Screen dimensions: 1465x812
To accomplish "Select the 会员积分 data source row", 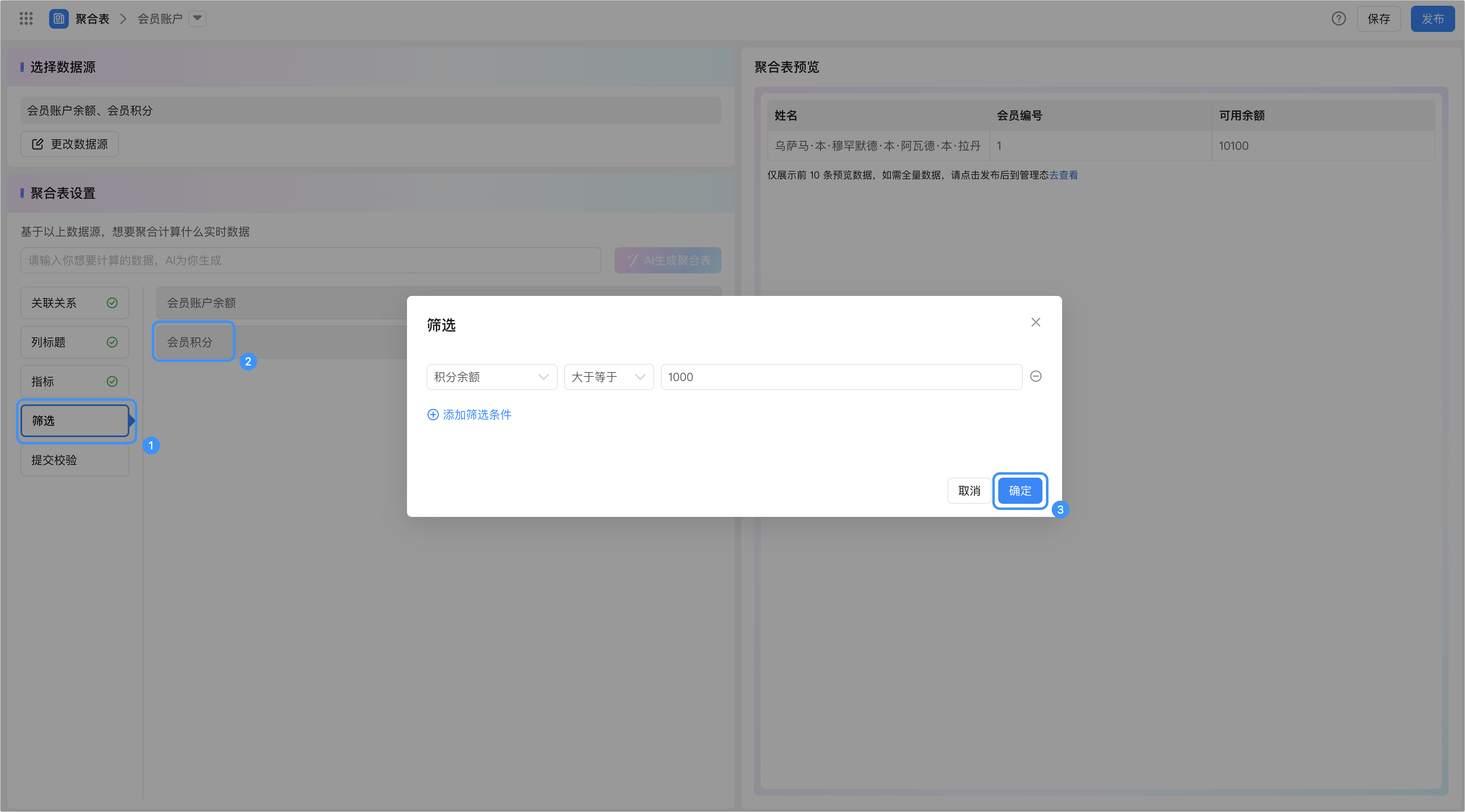I will [x=439, y=342].
